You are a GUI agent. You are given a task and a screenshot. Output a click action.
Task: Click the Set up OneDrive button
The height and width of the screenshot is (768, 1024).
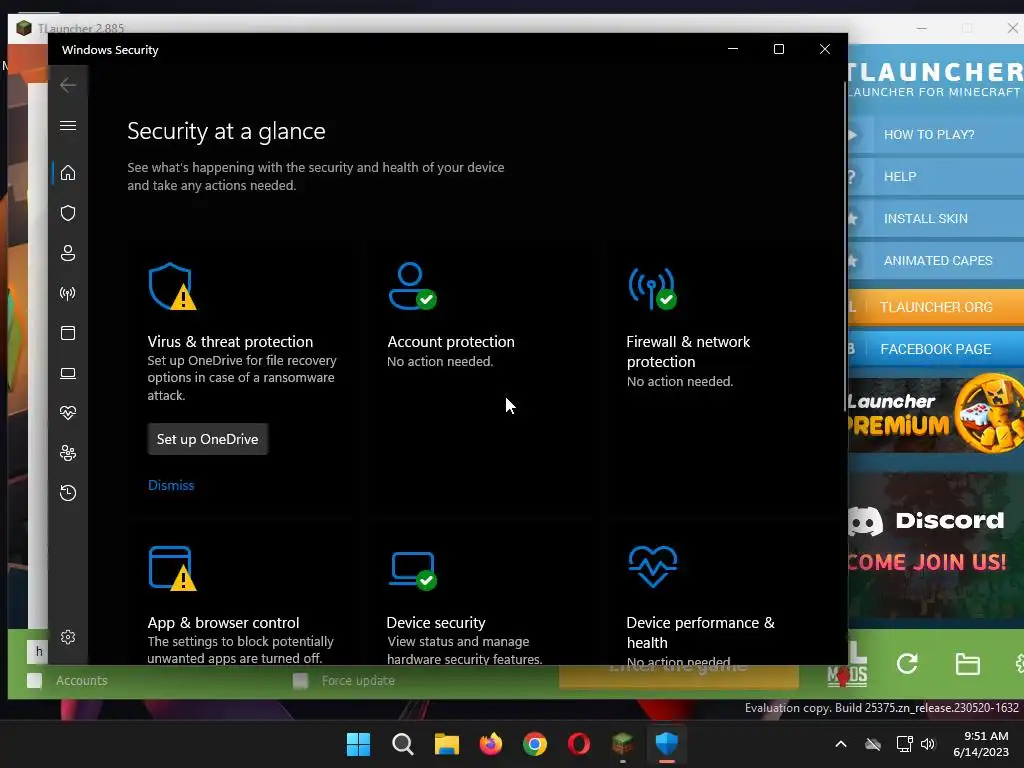pos(208,439)
